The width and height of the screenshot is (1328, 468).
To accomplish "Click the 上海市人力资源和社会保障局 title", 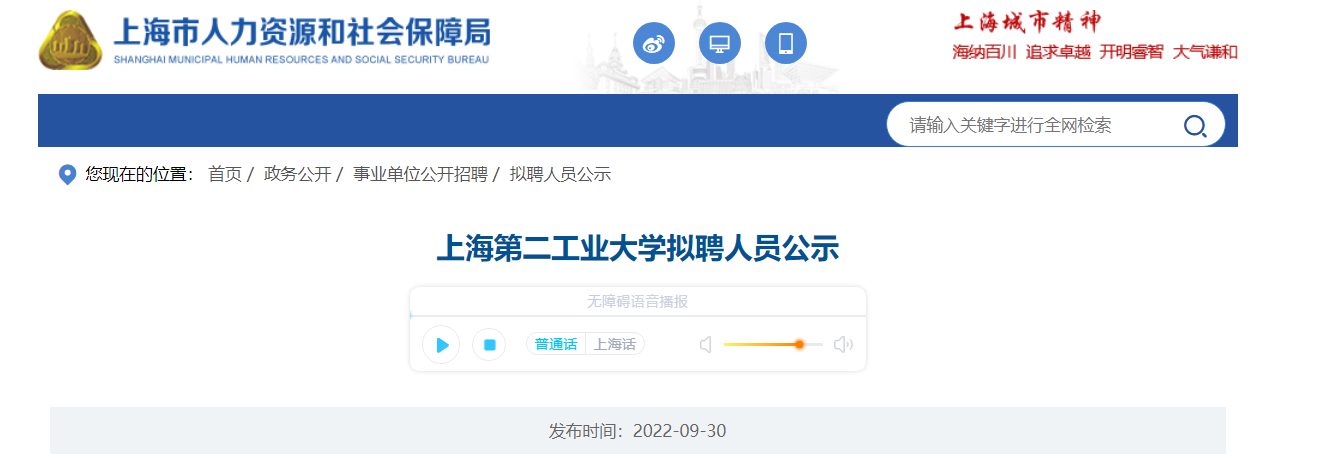I will [x=302, y=32].
